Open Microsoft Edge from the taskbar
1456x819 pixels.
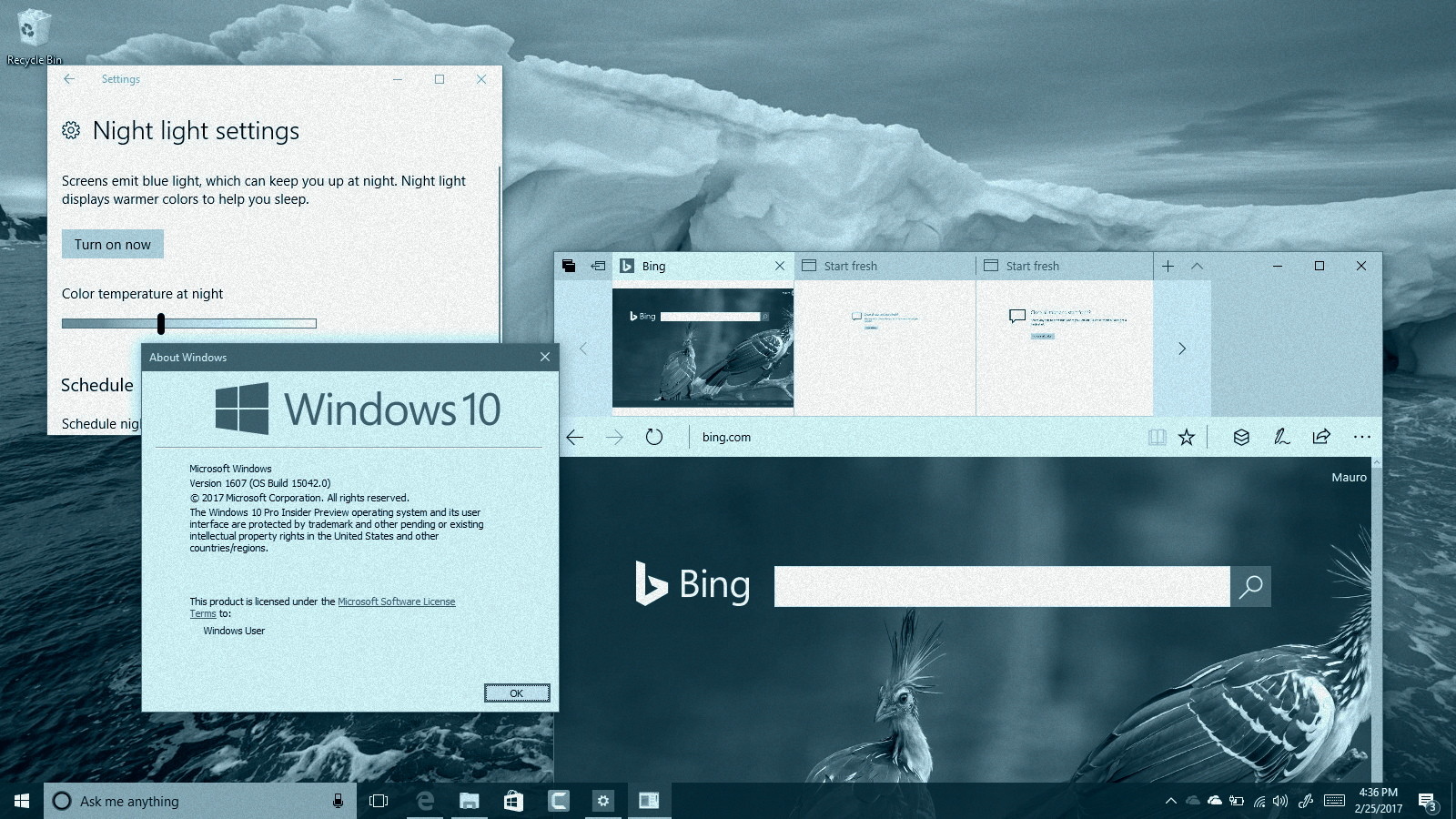coord(424,801)
